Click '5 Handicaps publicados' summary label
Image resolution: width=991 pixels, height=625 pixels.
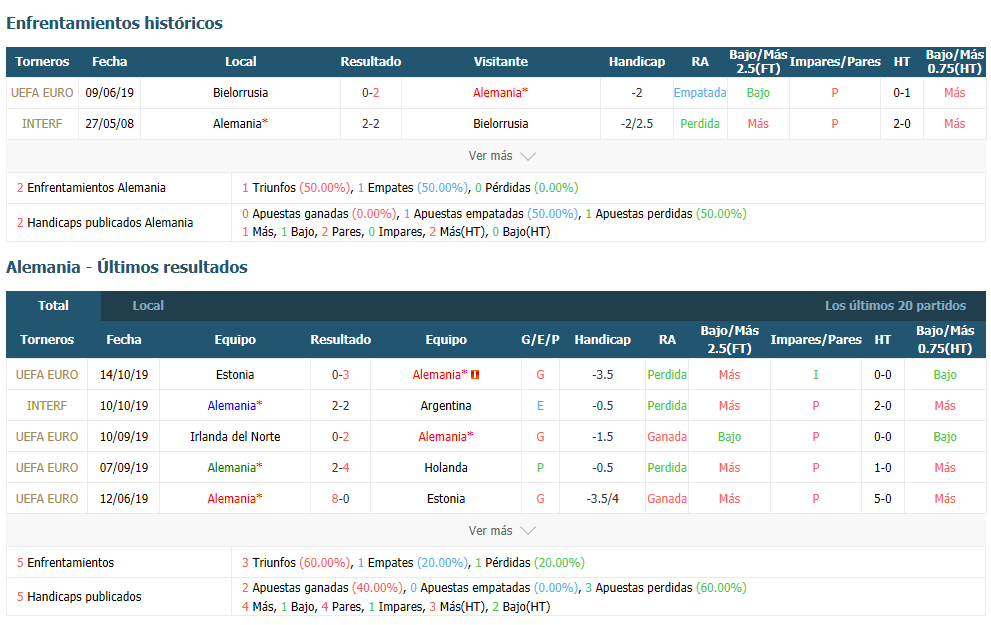click(x=79, y=597)
